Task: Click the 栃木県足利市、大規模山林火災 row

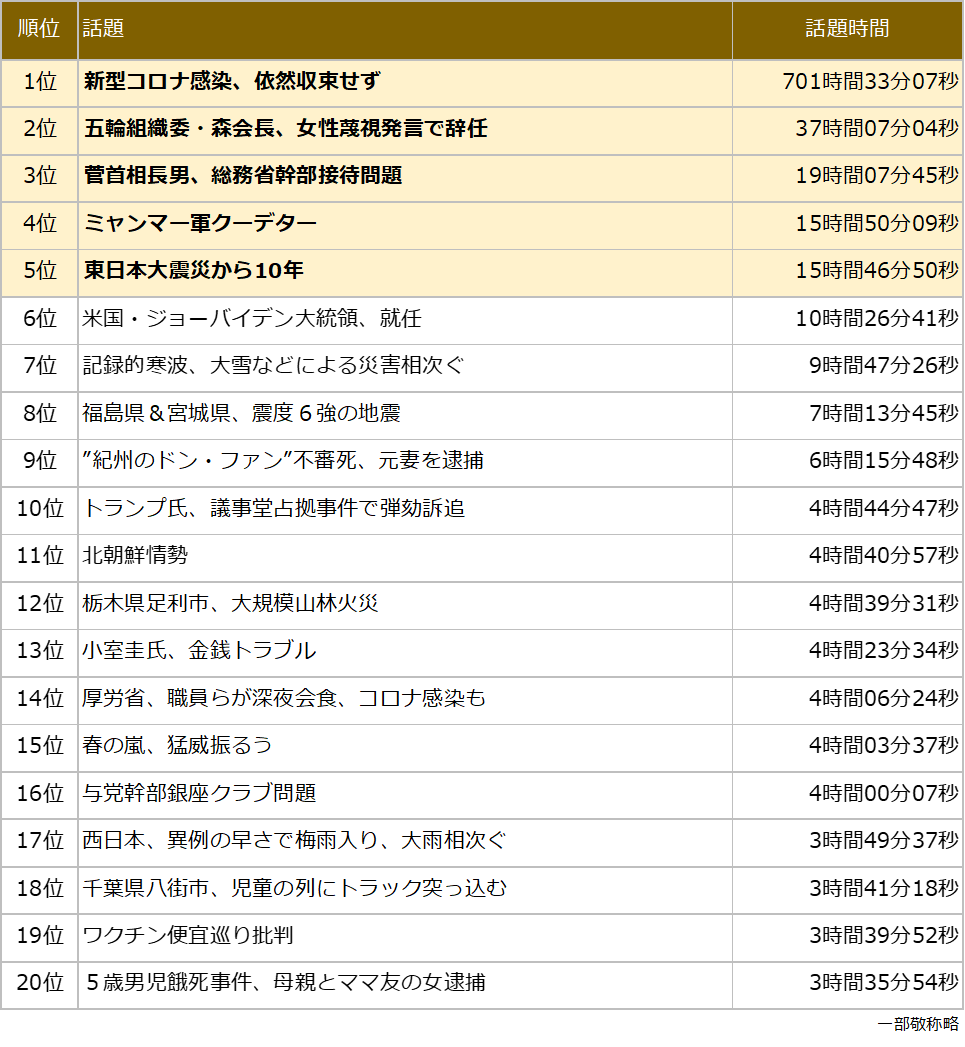Action: pos(481,604)
